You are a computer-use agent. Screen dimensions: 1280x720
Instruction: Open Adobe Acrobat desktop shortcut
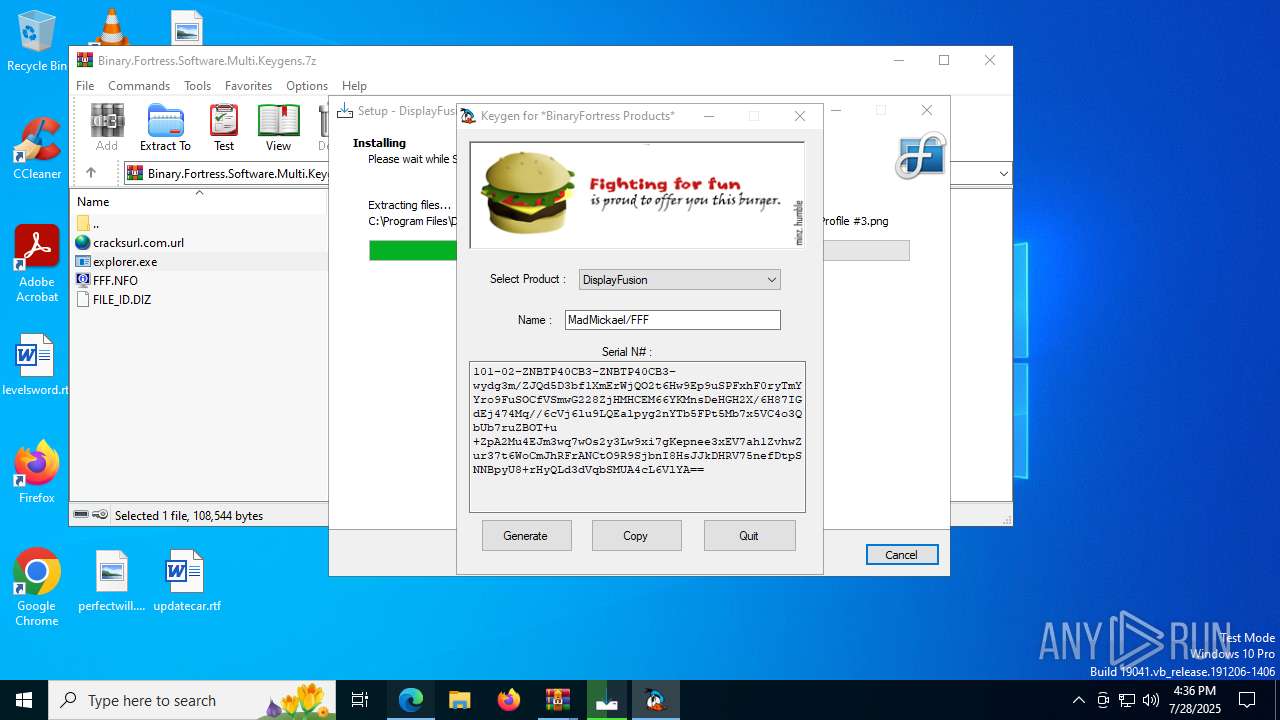pyautogui.click(x=37, y=264)
